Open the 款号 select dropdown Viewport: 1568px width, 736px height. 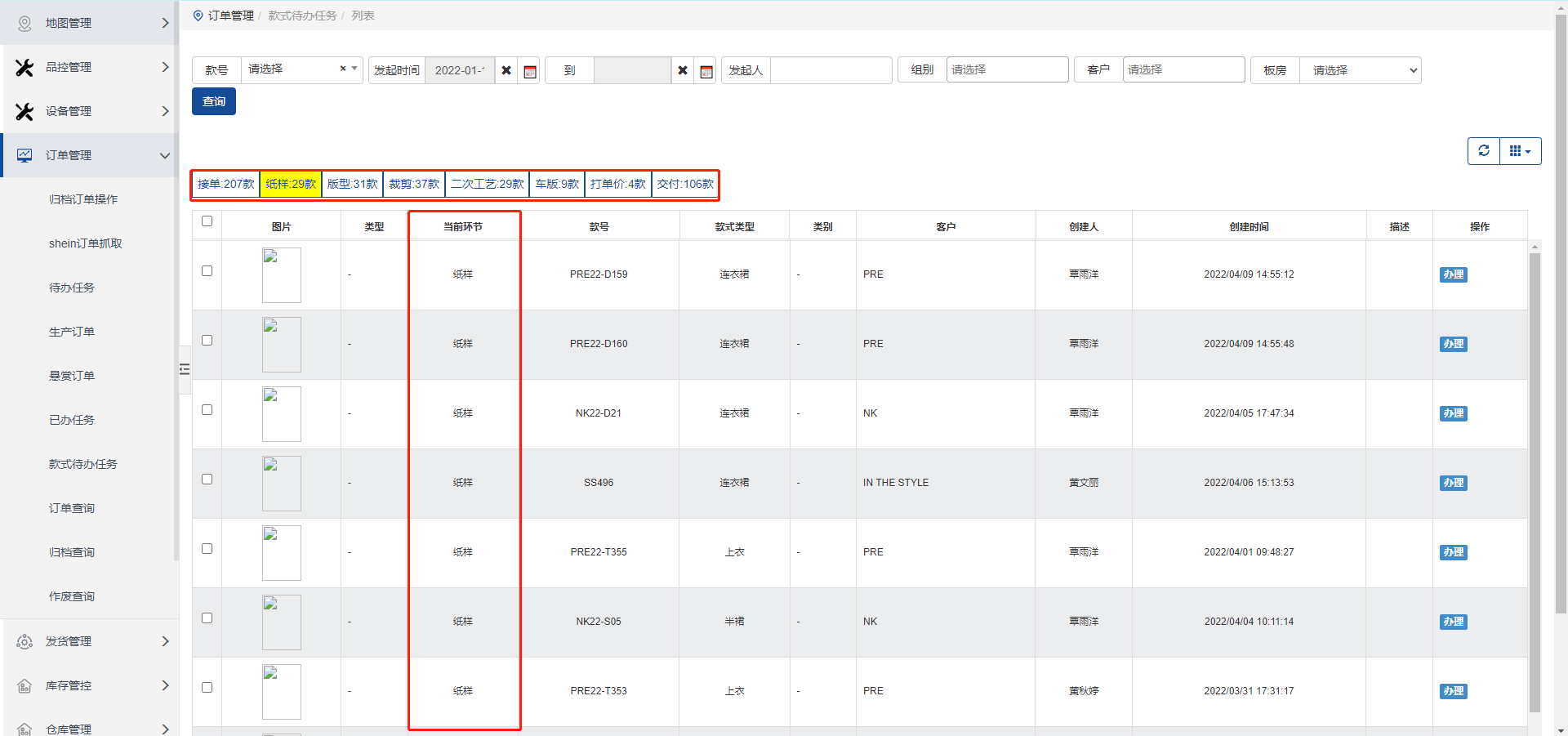tap(301, 70)
